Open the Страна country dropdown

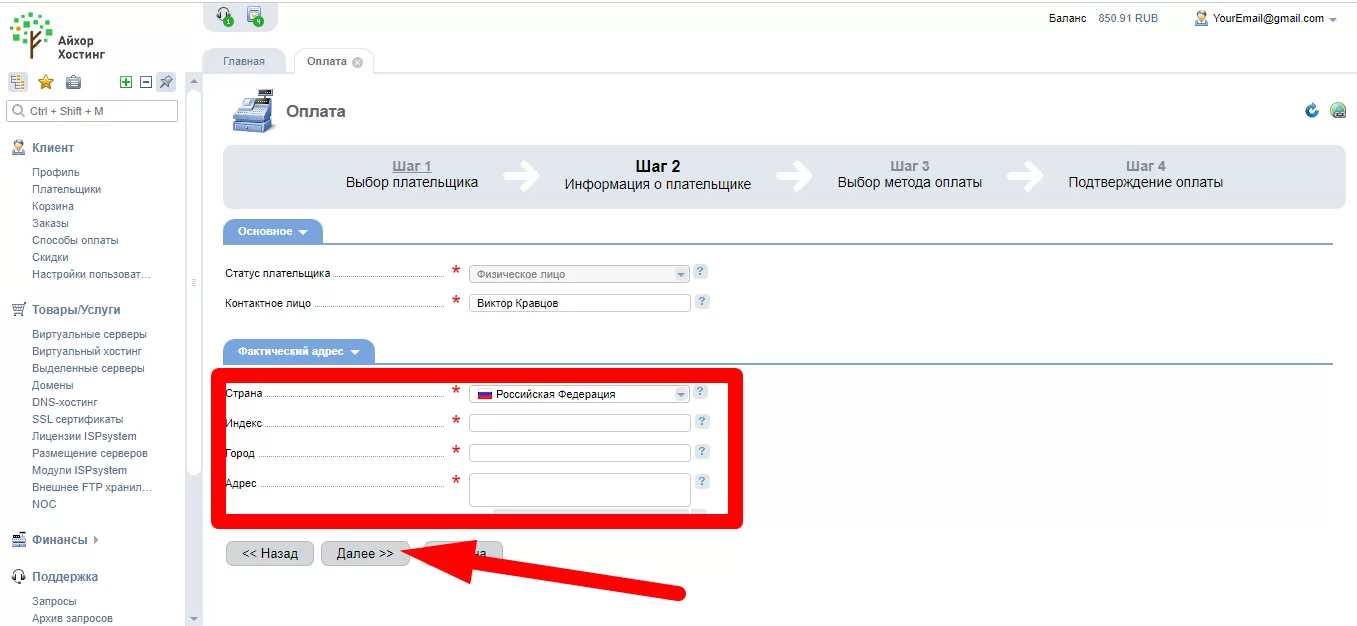point(580,394)
